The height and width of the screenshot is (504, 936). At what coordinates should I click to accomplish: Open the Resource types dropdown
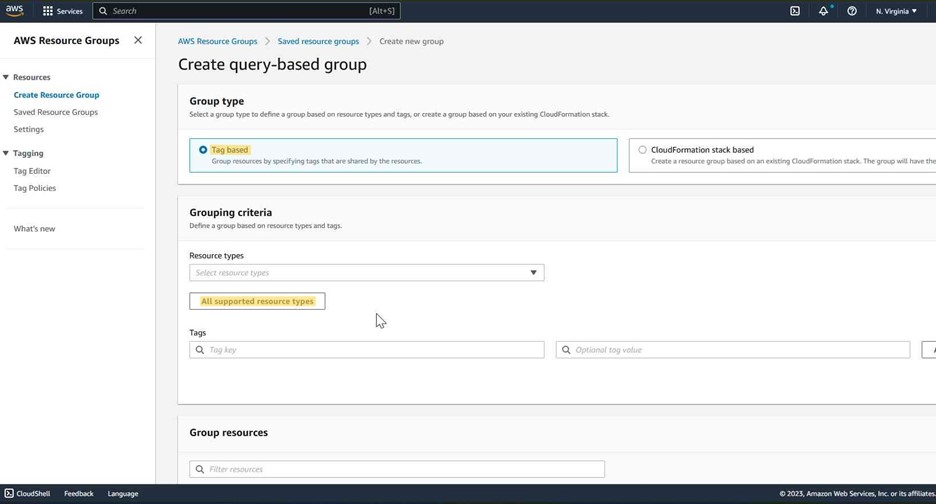367,272
